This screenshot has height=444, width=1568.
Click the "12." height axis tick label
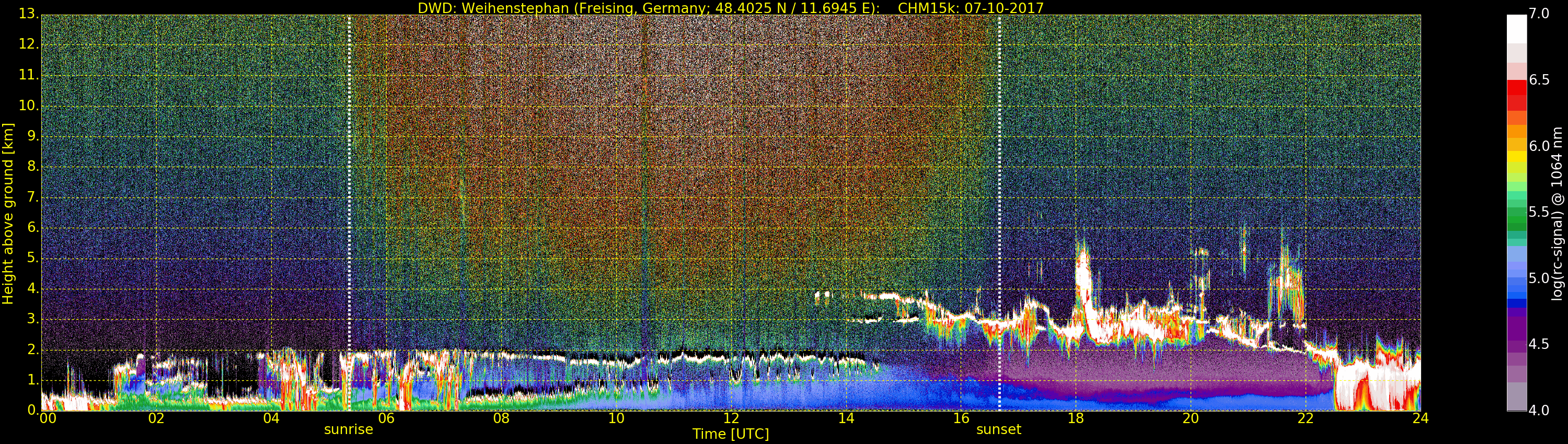point(29,45)
